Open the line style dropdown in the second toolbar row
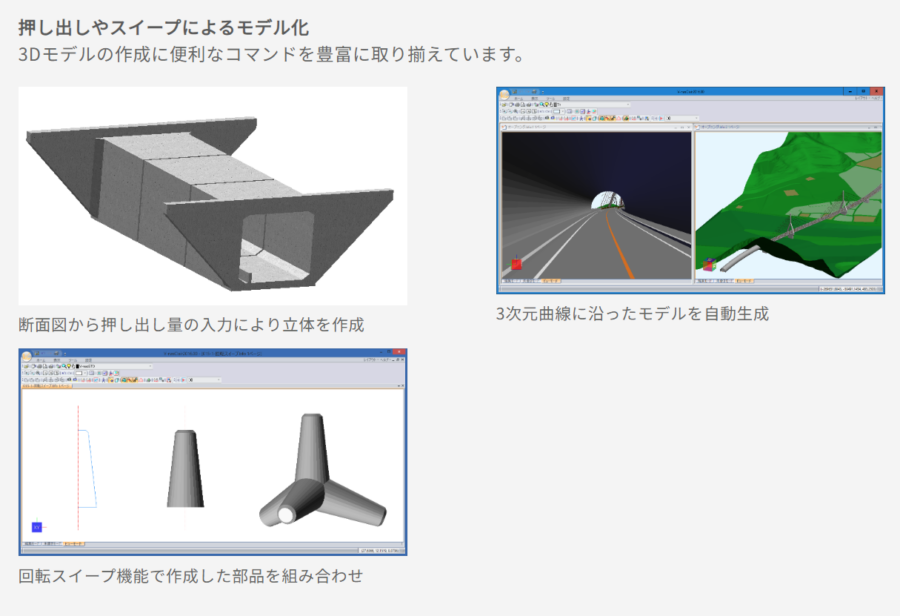 coord(84,373)
